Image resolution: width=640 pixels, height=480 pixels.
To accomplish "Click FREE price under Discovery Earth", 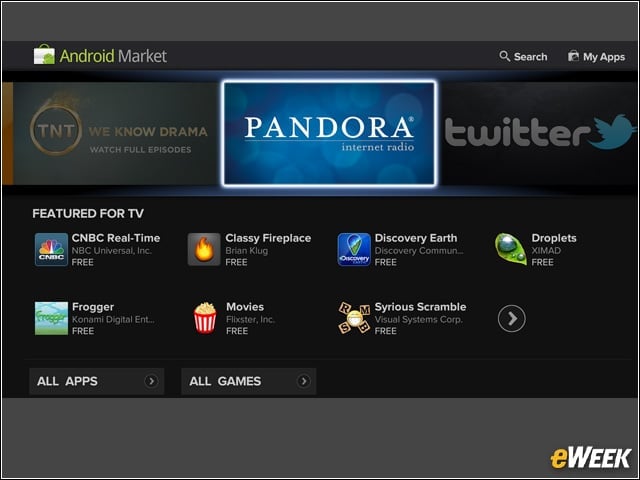I will 386,262.
